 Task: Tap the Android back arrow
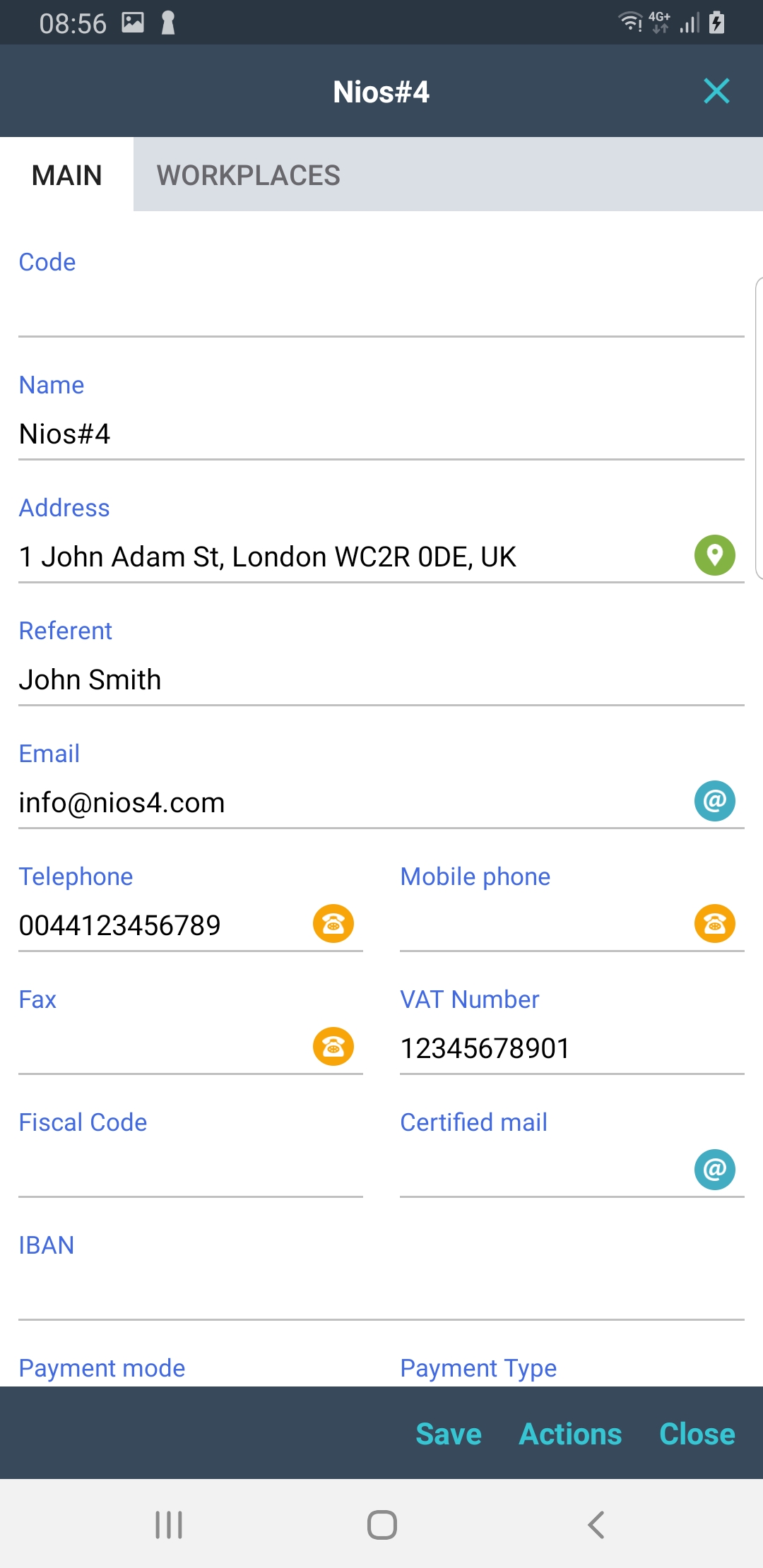coord(596,1524)
